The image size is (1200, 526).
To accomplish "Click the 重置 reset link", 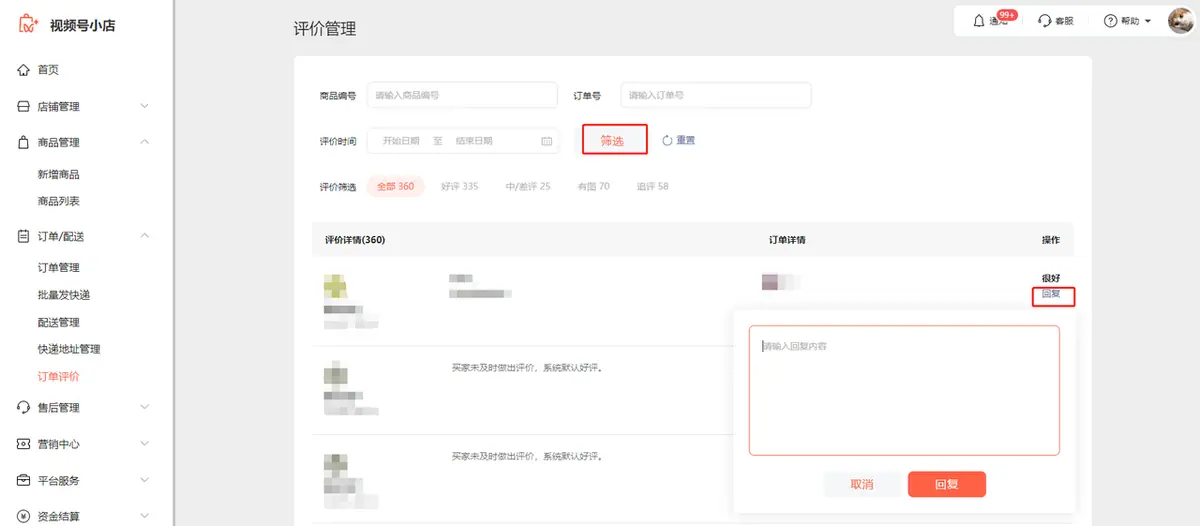I will click(x=686, y=141).
